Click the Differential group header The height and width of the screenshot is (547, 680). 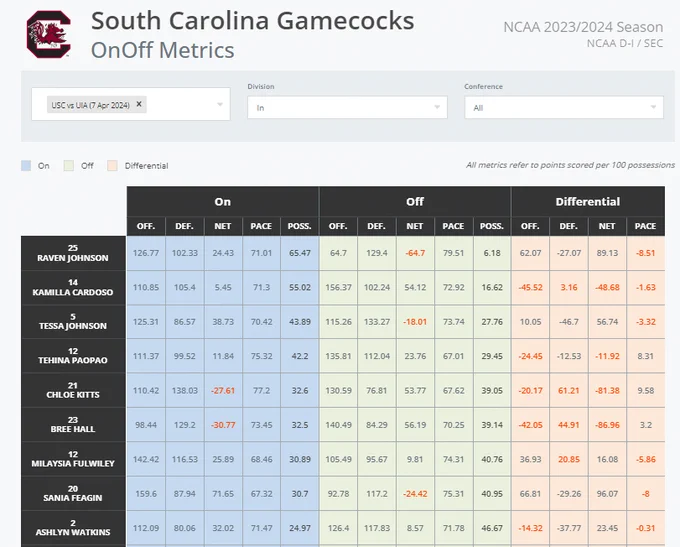pyautogui.click(x=588, y=202)
